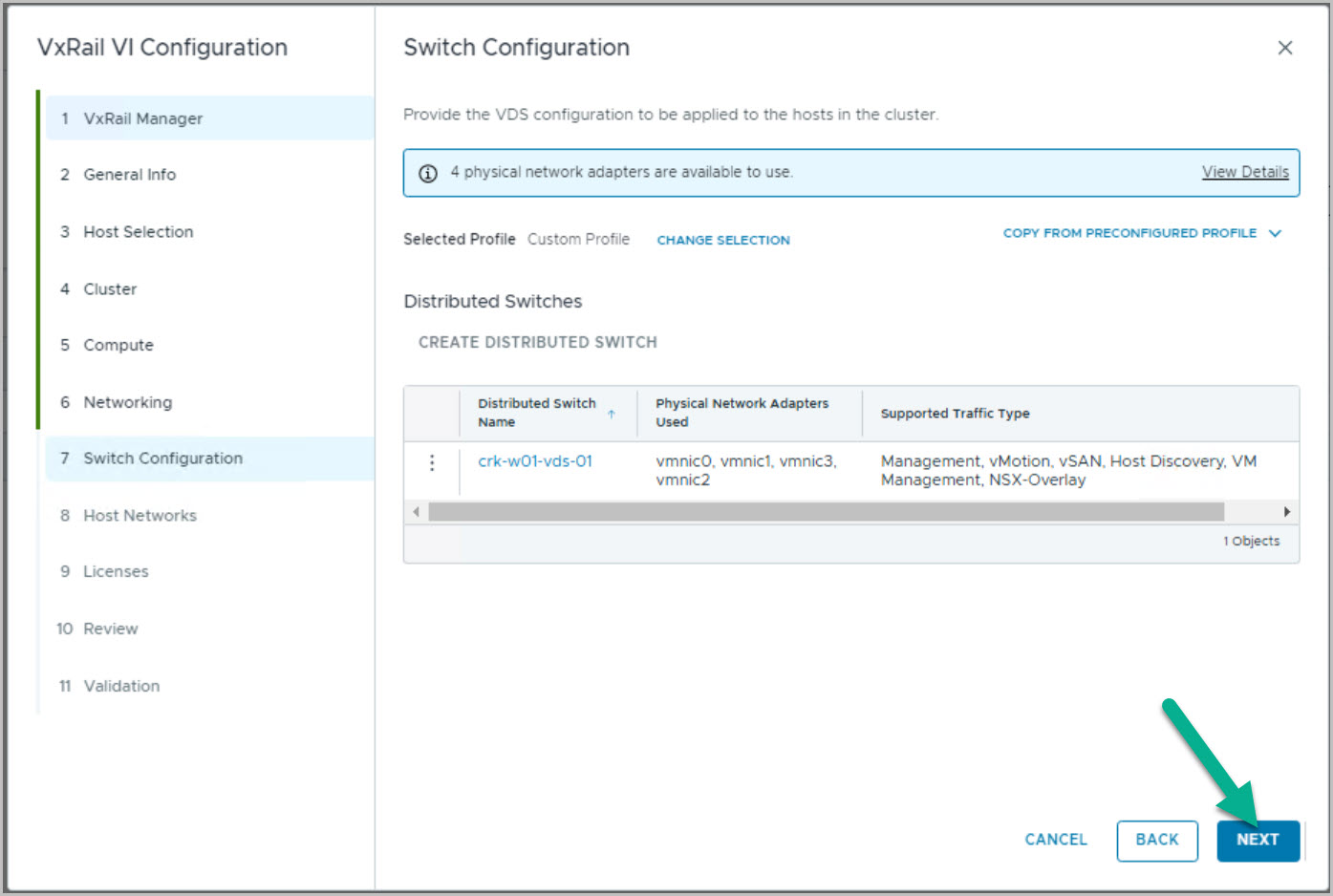The height and width of the screenshot is (896, 1333).
Task: Sort by Distributed Switch Name arrow
Action: [611, 414]
